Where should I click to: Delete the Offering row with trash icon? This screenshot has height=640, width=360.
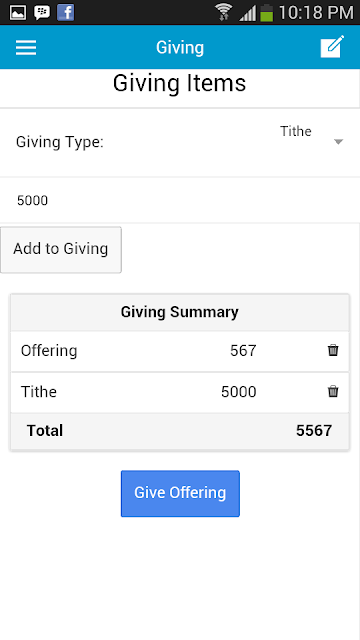coord(333,350)
